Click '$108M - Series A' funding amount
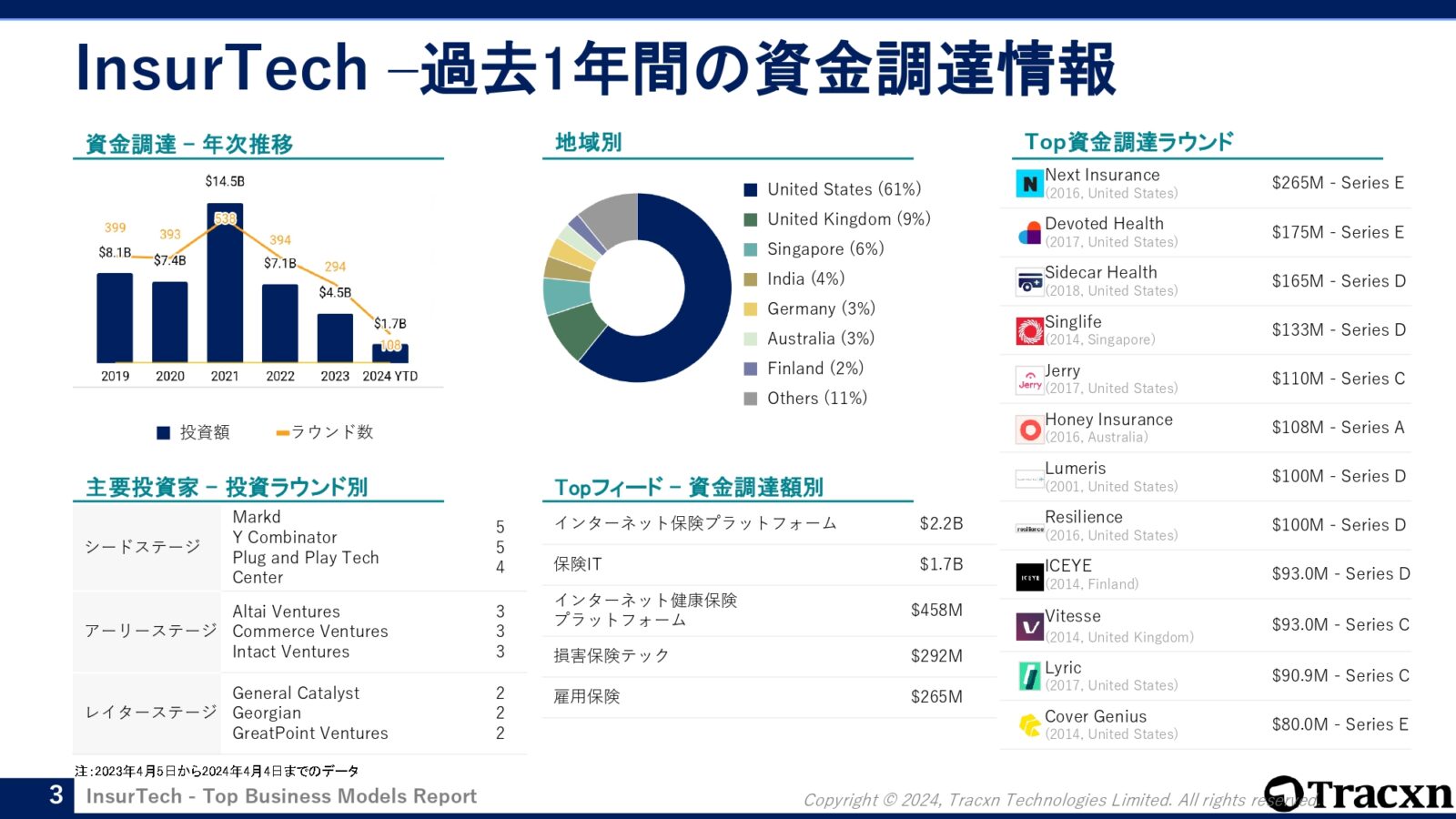This screenshot has width=1456, height=819. point(1338,428)
